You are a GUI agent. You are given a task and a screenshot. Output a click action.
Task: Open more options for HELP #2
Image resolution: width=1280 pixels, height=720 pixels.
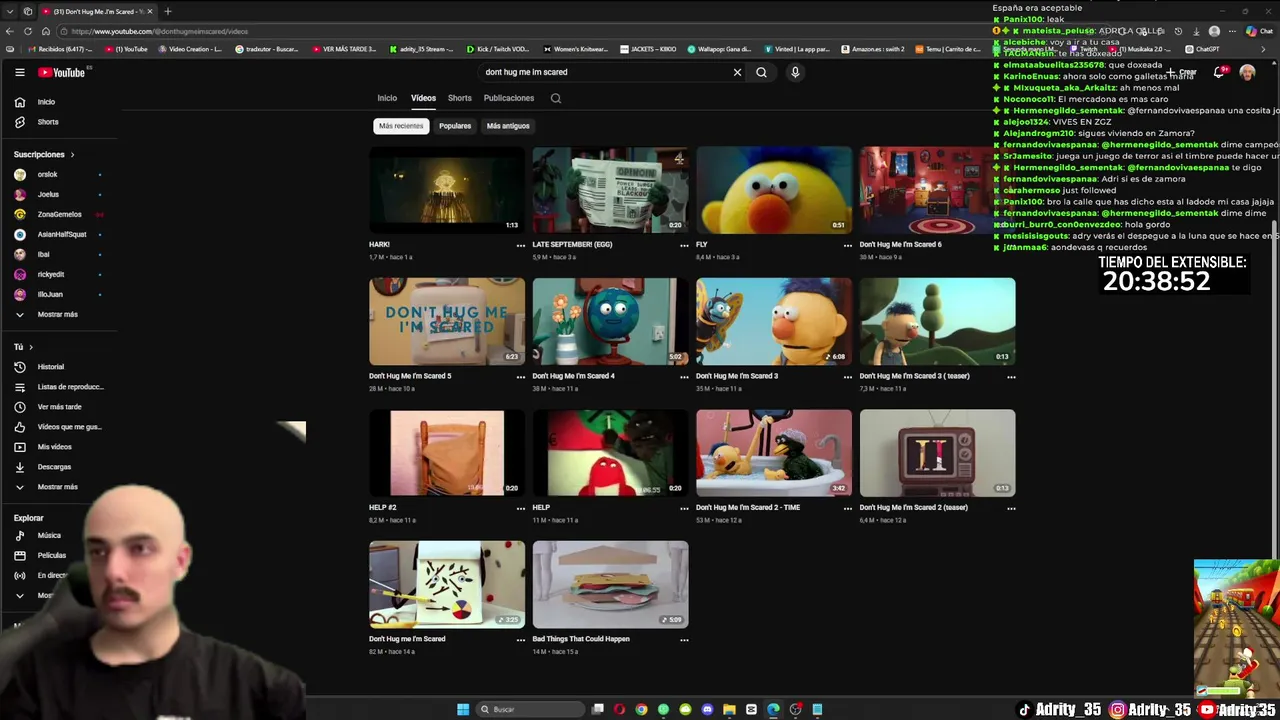click(x=520, y=508)
